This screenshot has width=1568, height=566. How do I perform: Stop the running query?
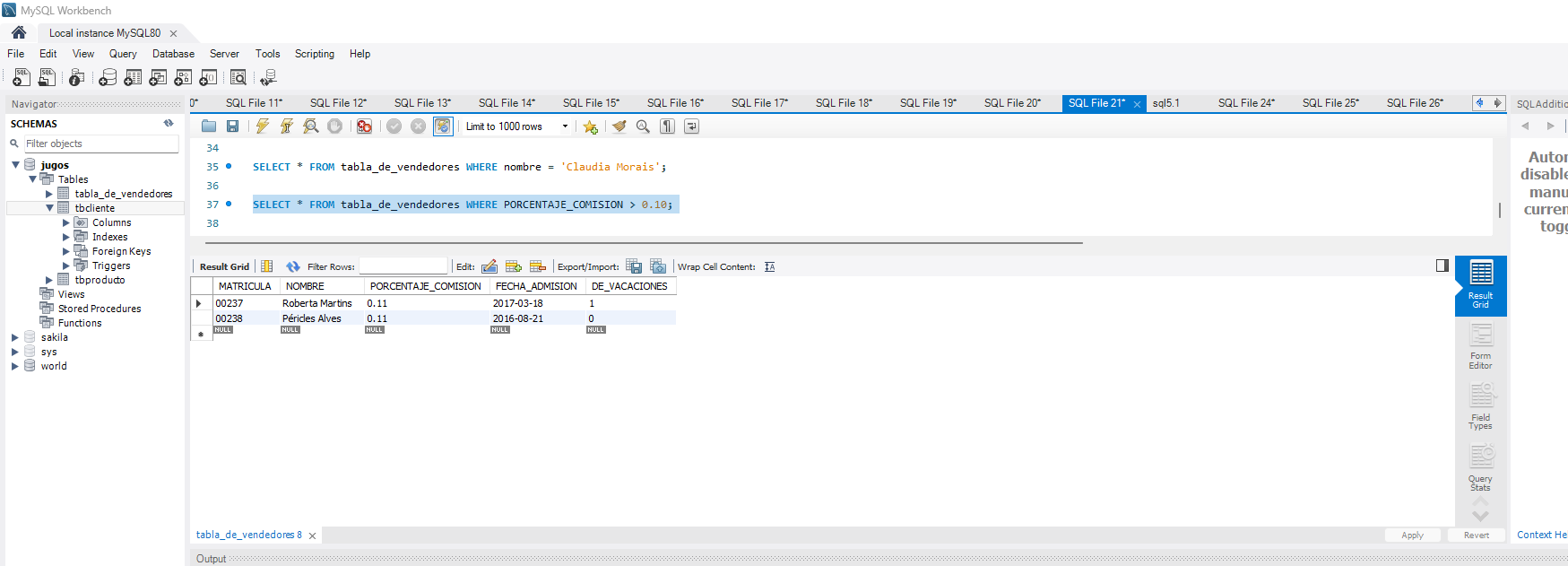click(334, 126)
